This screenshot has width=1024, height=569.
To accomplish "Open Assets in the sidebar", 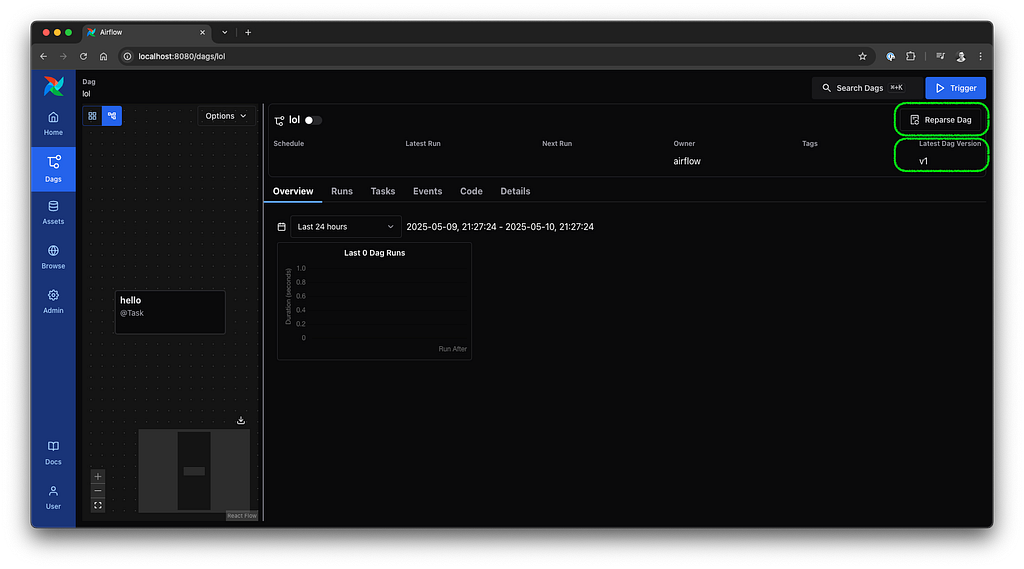I will (54, 213).
